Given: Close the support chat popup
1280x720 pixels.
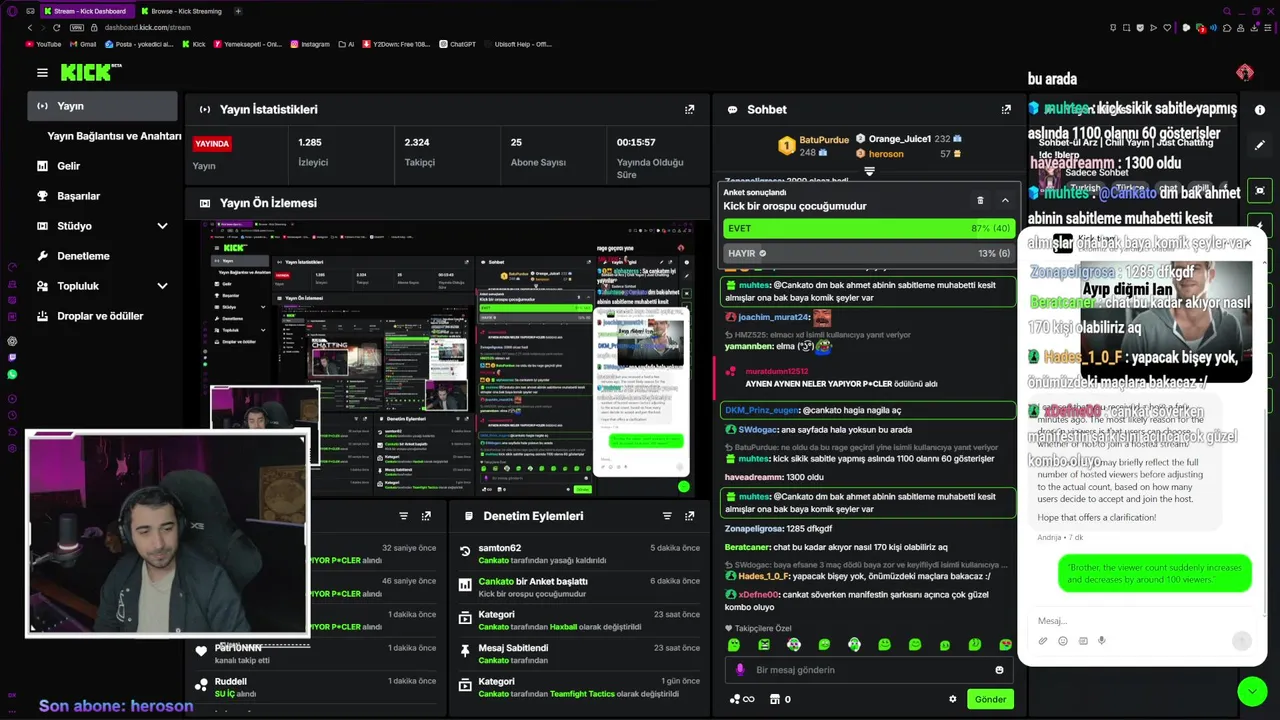Looking at the screenshot, I should [1247, 243].
